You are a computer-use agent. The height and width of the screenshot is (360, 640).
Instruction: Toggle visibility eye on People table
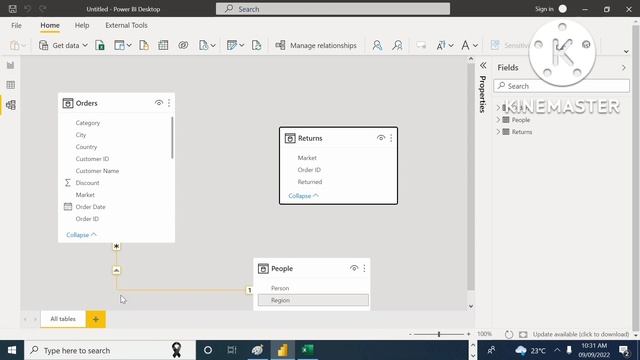[x=354, y=268]
